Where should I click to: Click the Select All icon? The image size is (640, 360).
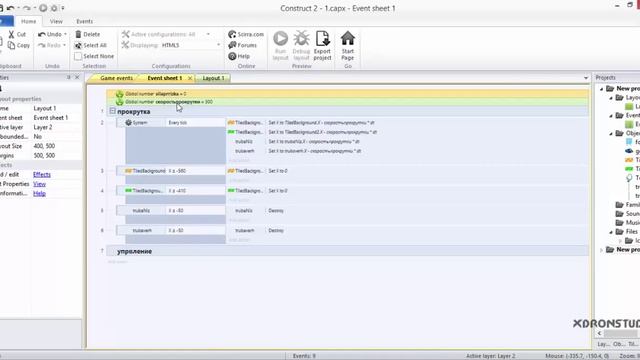click(x=78, y=45)
